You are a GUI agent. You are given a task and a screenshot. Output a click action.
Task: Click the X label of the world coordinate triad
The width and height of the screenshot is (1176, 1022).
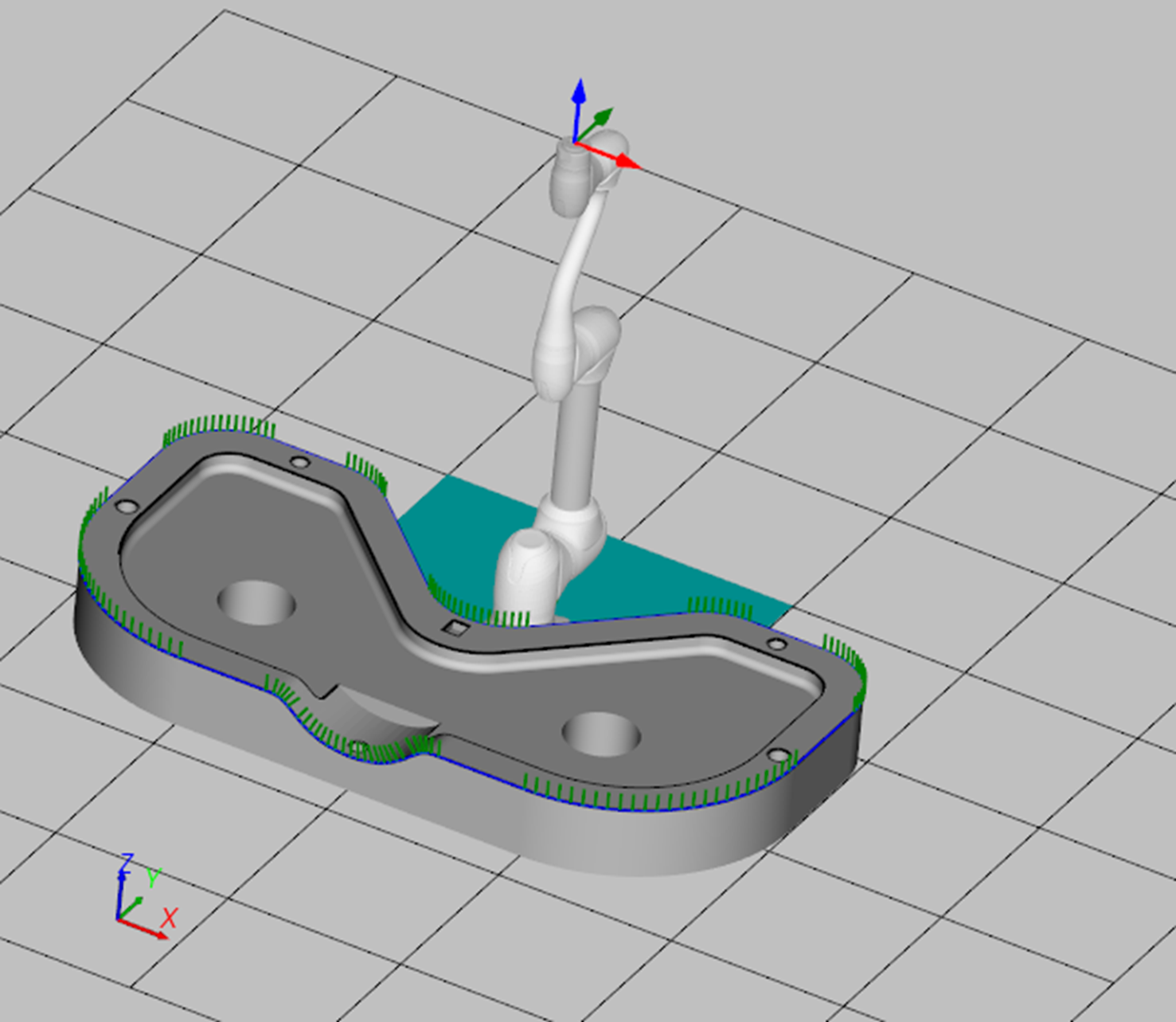(169, 918)
